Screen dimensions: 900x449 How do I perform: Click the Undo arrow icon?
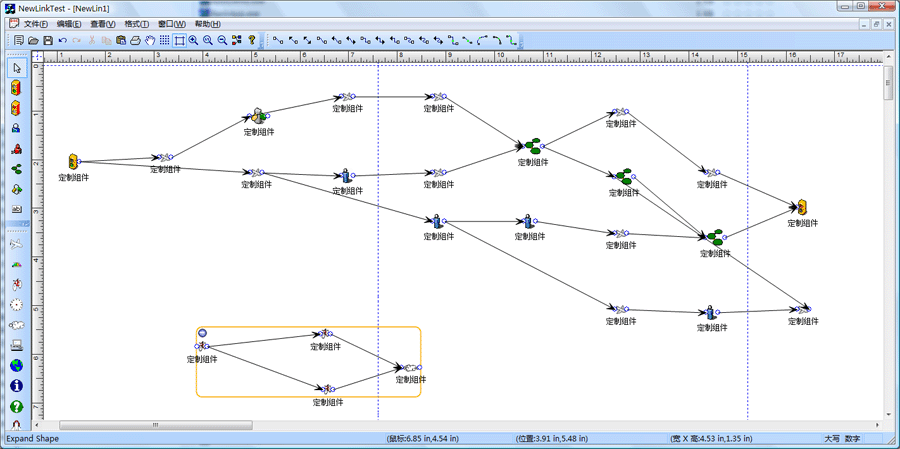(62, 41)
